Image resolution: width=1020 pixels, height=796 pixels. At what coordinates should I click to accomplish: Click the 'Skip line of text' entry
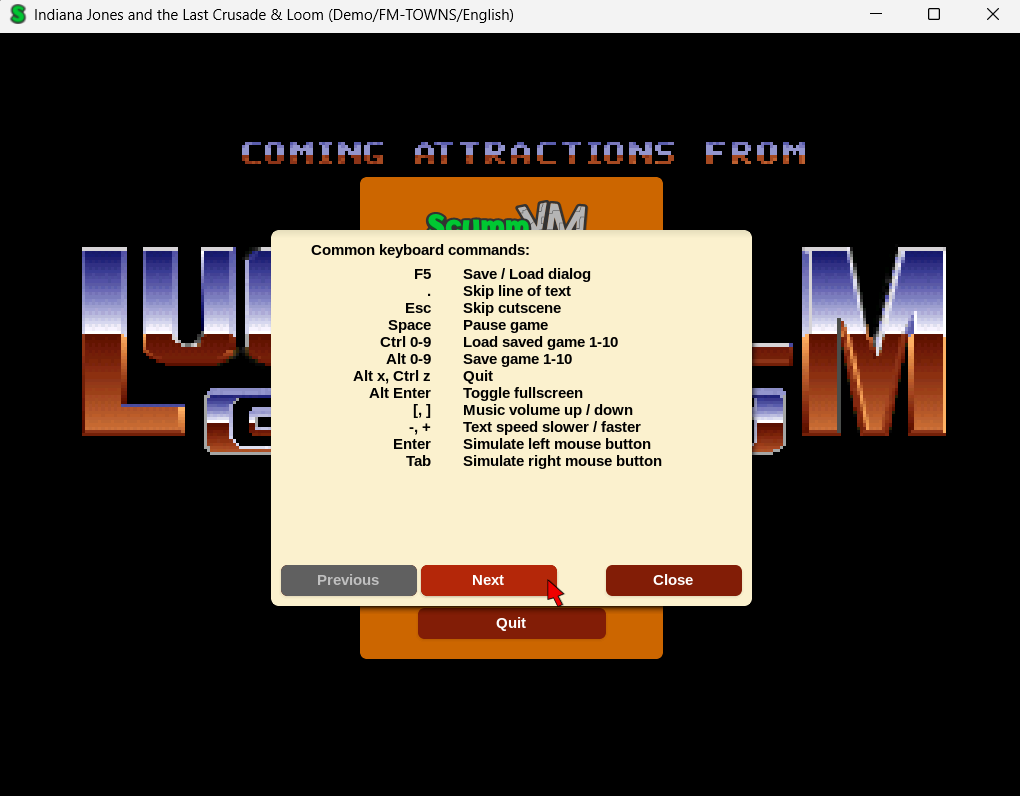coord(517,291)
